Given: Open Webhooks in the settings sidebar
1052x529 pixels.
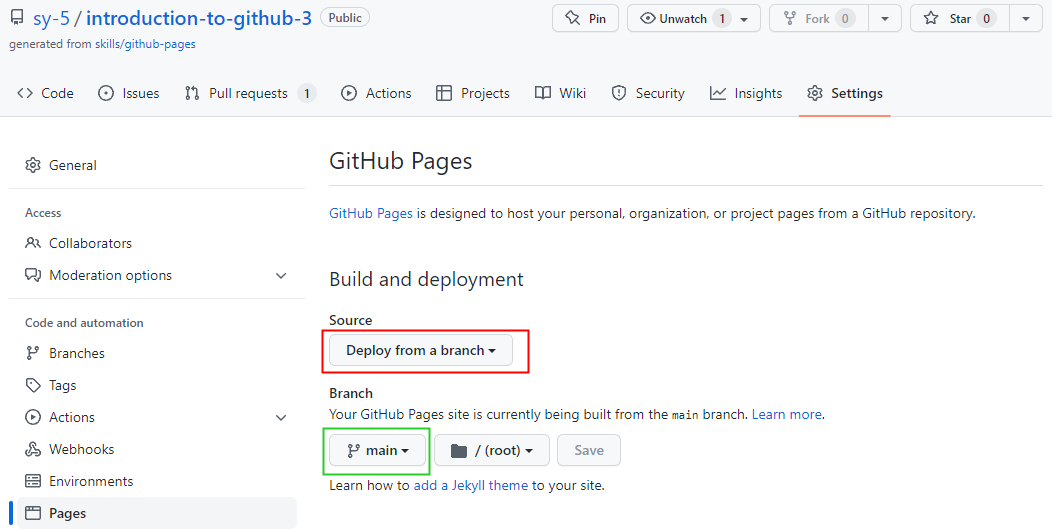Looking at the screenshot, I should (x=81, y=449).
